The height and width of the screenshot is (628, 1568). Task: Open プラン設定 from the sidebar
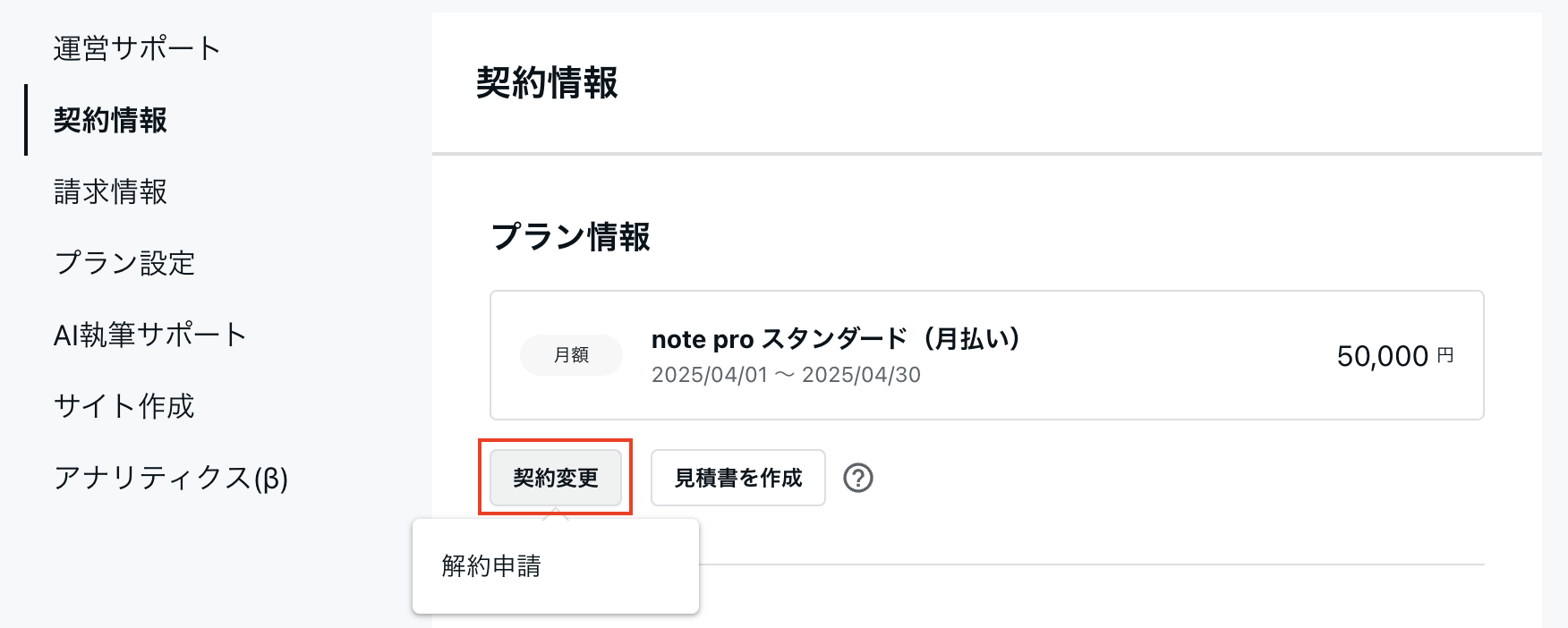pos(124,263)
